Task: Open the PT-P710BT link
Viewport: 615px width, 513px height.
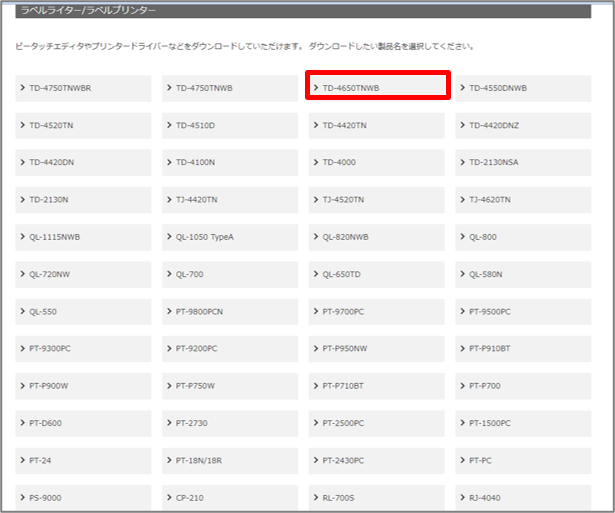Action: tap(377, 386)
